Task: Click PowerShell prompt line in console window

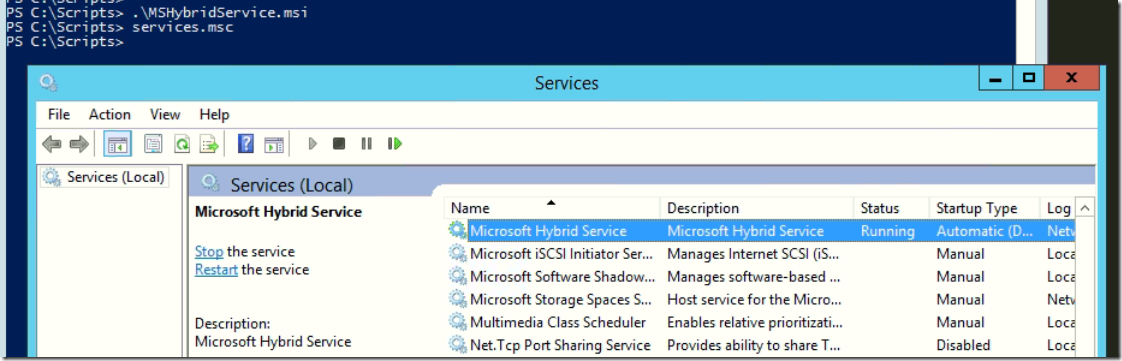Action: 64,42
